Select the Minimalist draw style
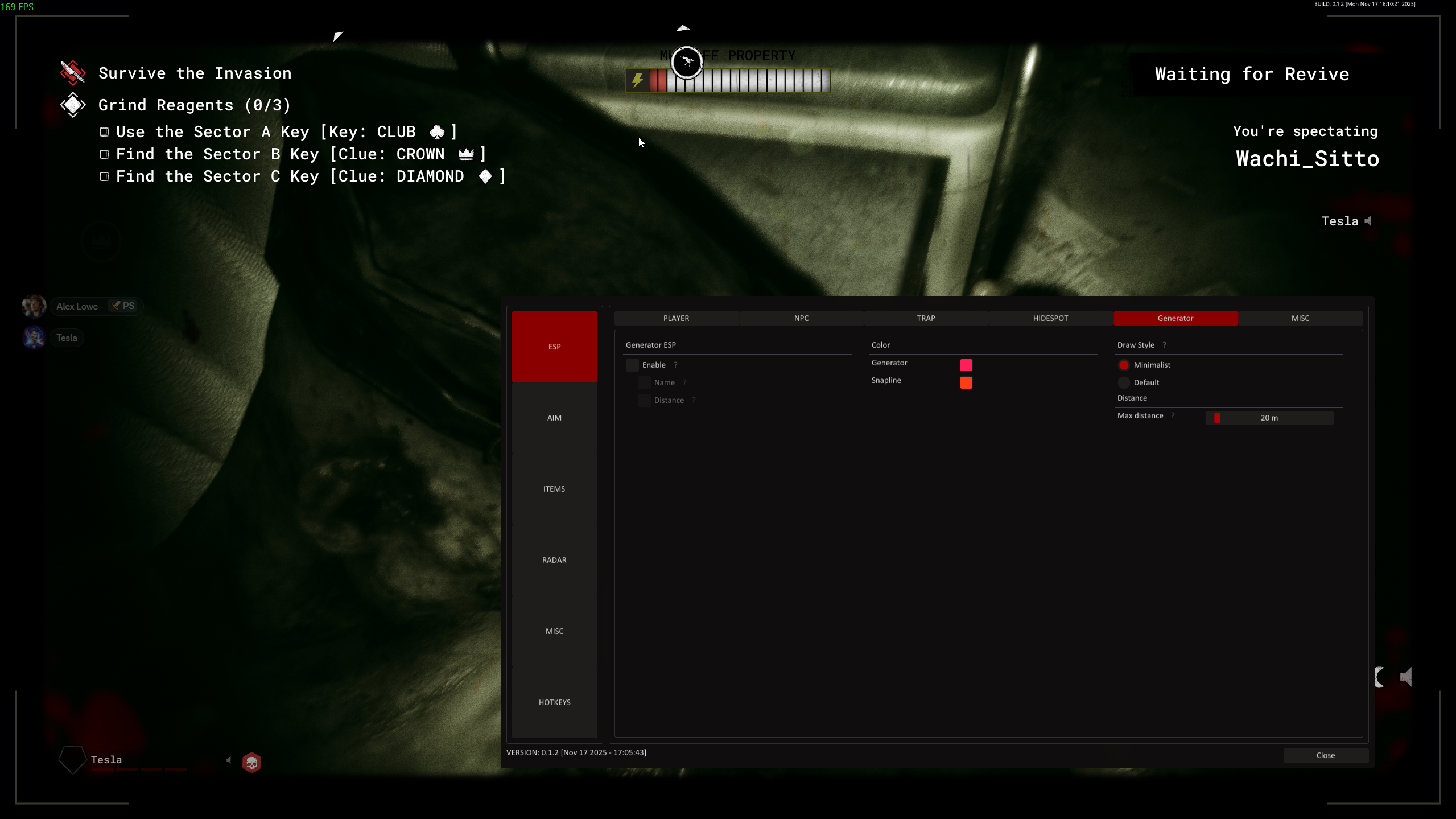This screenshot has height=819, width=1456. pos(1124,365)
